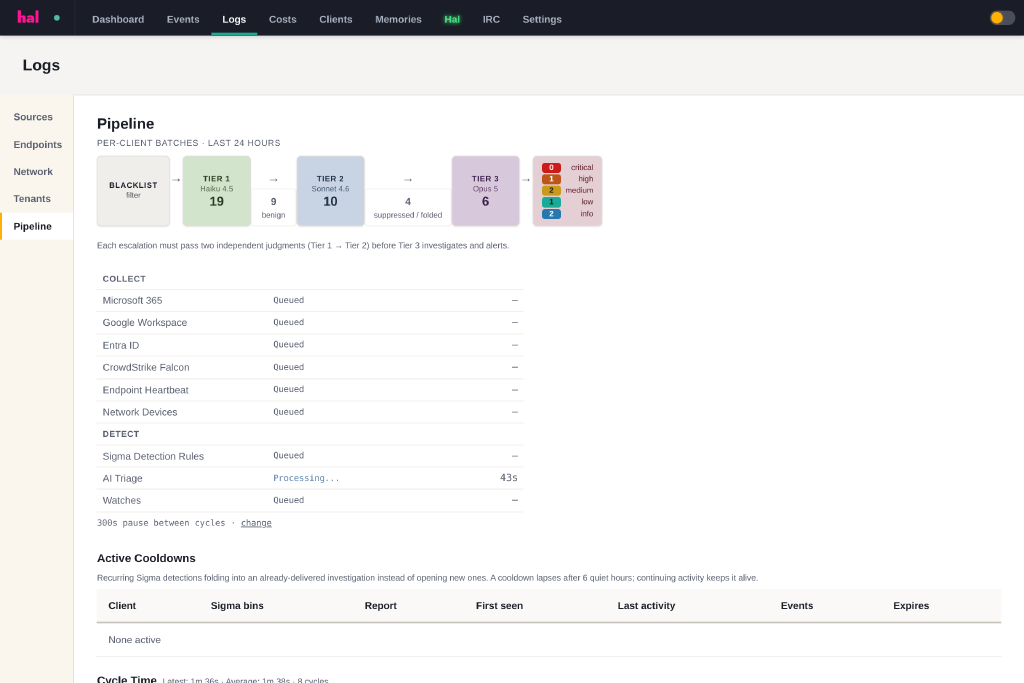The width and height of the screenshot is (1024, 683).
Task: Go to the Settings tab
Action: (x=542, y=20)
